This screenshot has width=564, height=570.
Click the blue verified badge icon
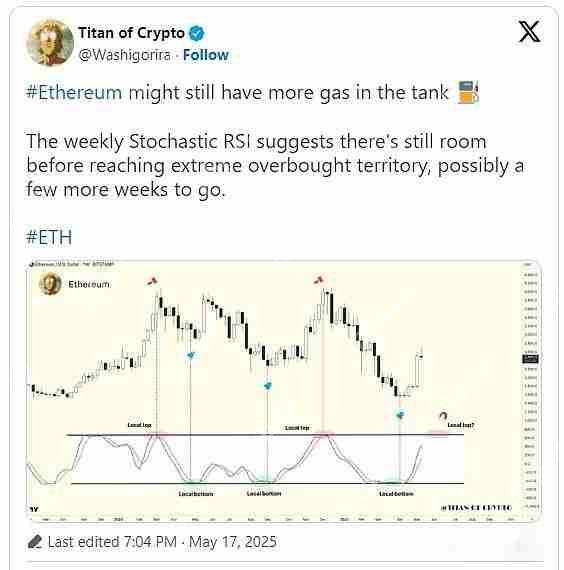pyautogui.click(x=197, y=33)
